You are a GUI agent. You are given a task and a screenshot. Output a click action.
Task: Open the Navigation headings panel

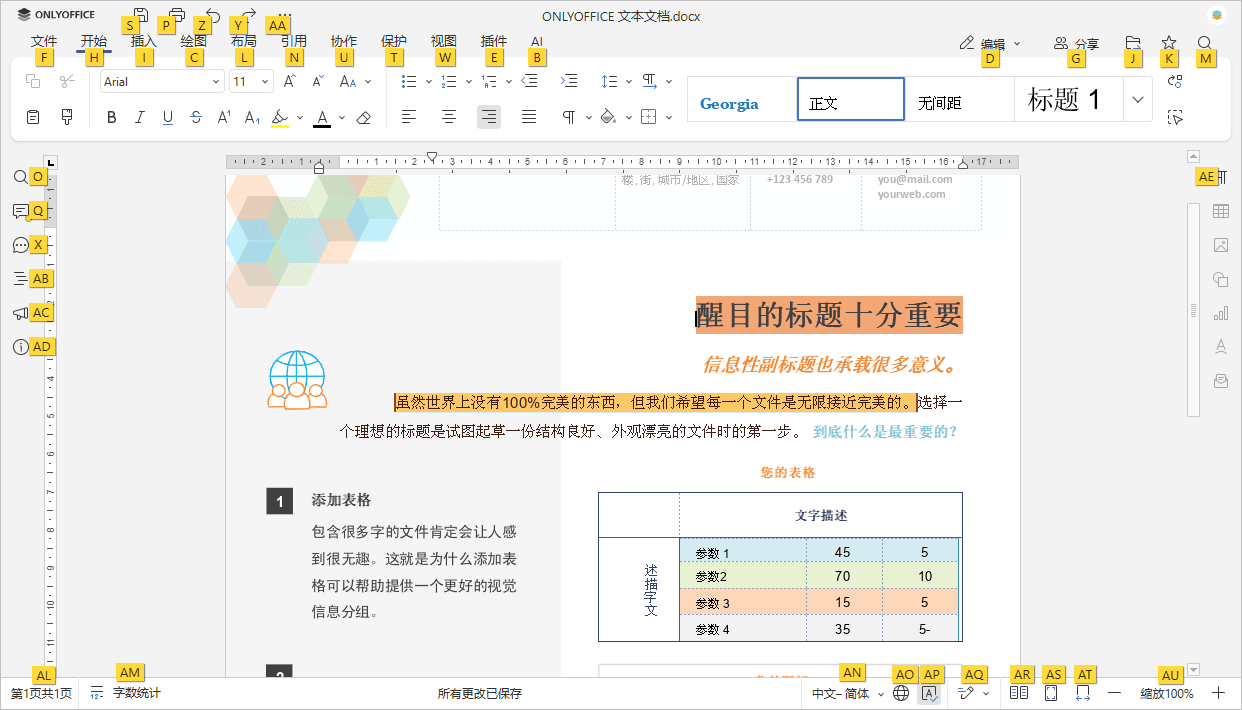(x=20, y=278)
